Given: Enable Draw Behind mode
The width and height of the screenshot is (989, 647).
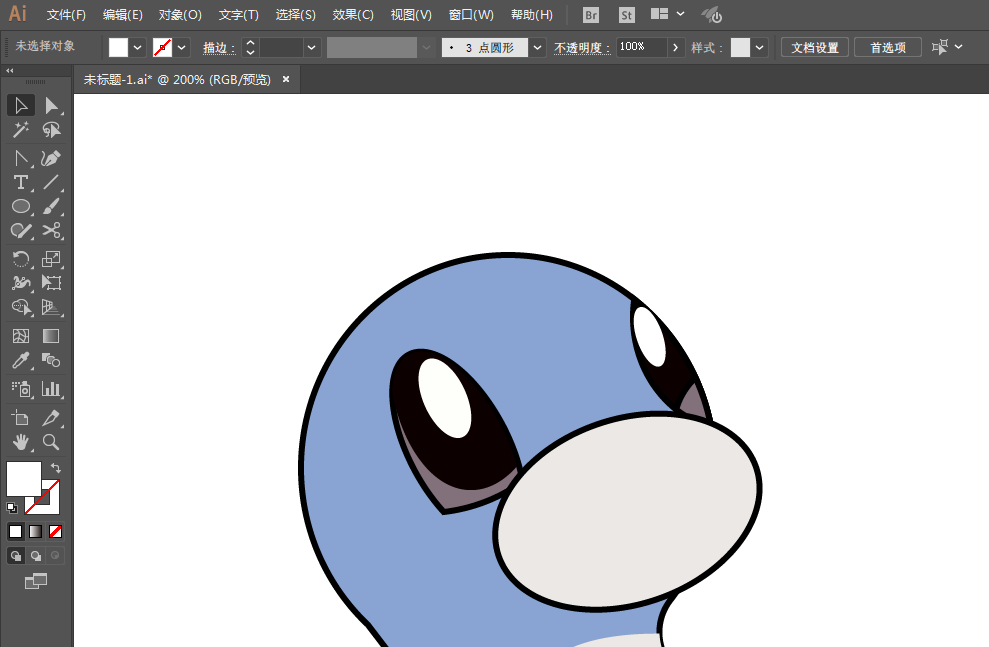Looking at the screenshot, I should click(x=35, y=556).
